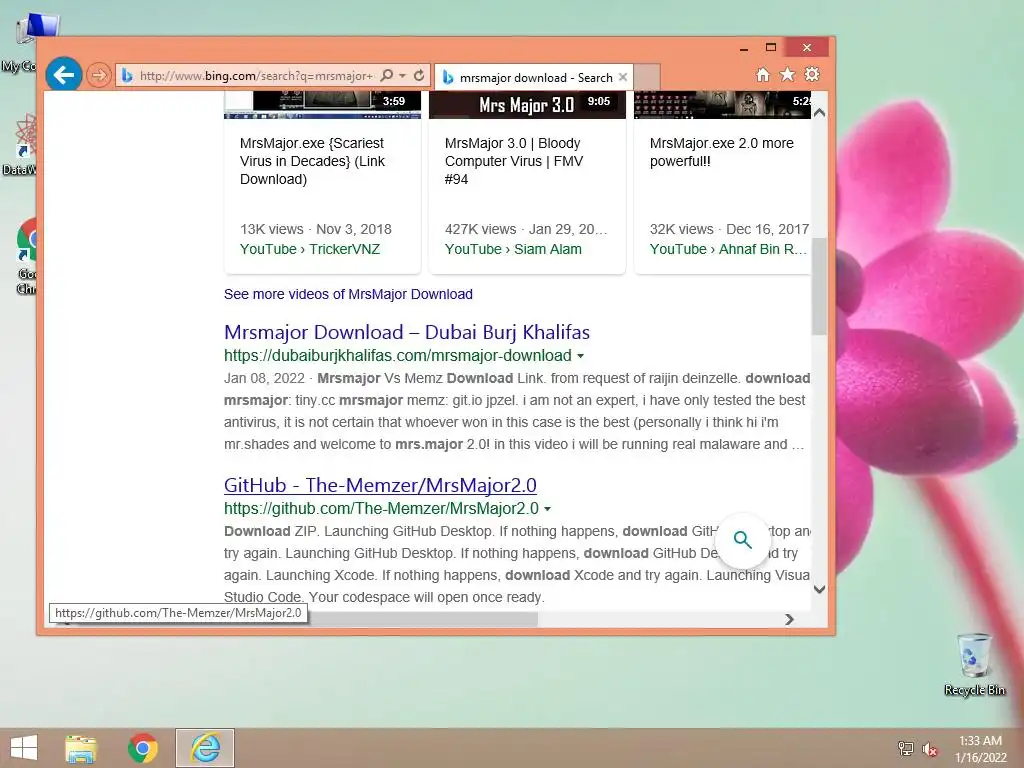This screenshot has width=1024, height=768.
Task: Select the Recycle Bin desktop icon
Action: click(974, 664)
